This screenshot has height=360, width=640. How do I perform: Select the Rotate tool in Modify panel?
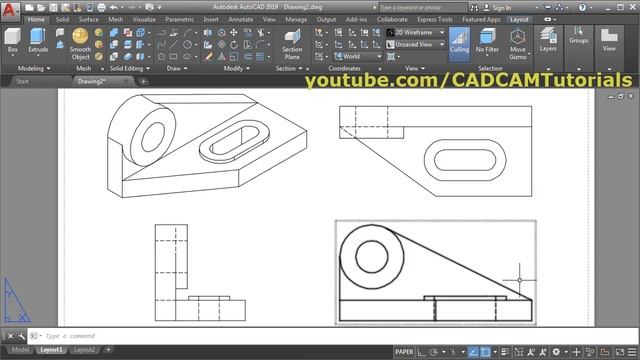(234, 44)
